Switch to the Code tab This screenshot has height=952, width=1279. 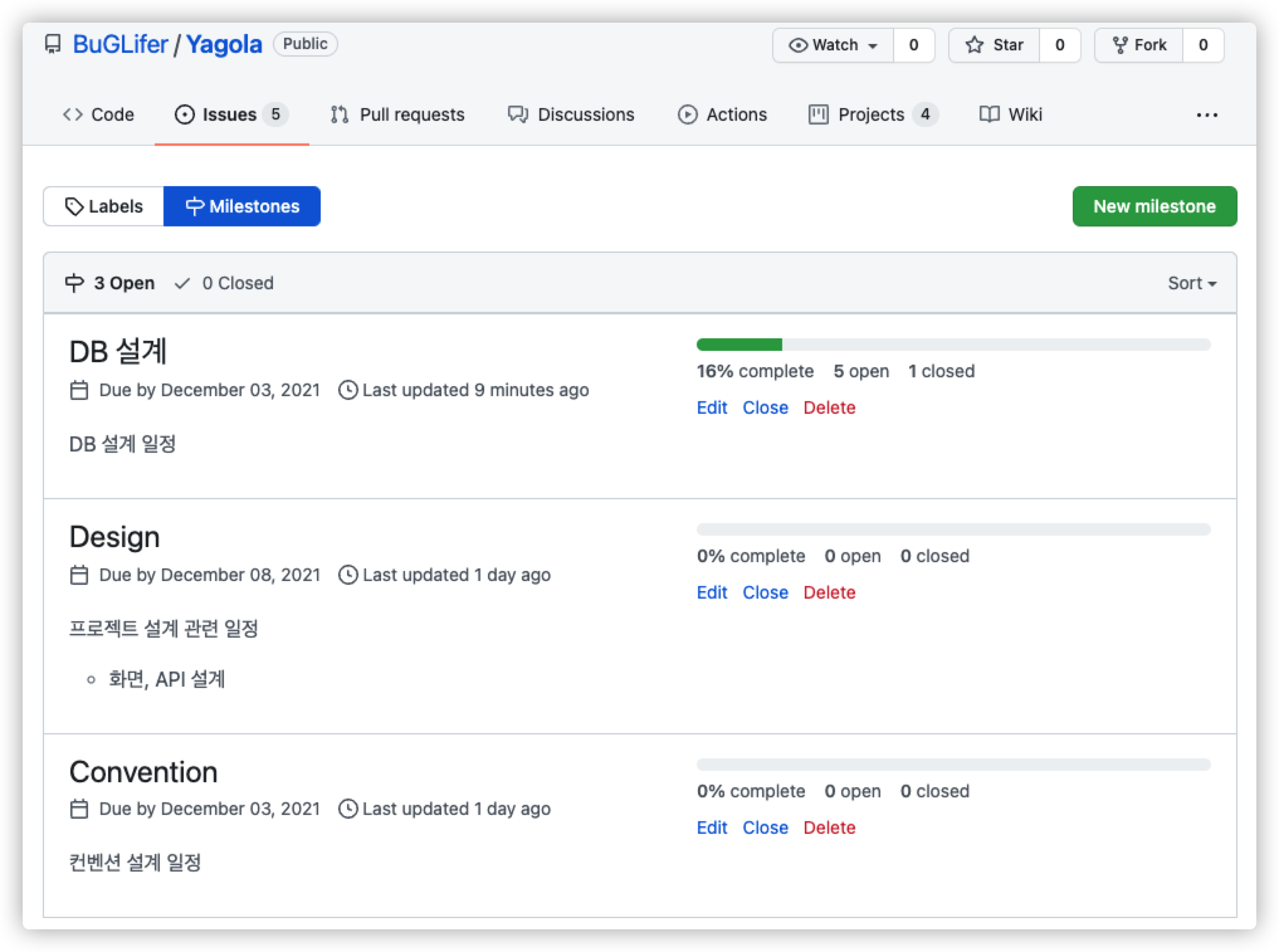click(x=99, y=114)
